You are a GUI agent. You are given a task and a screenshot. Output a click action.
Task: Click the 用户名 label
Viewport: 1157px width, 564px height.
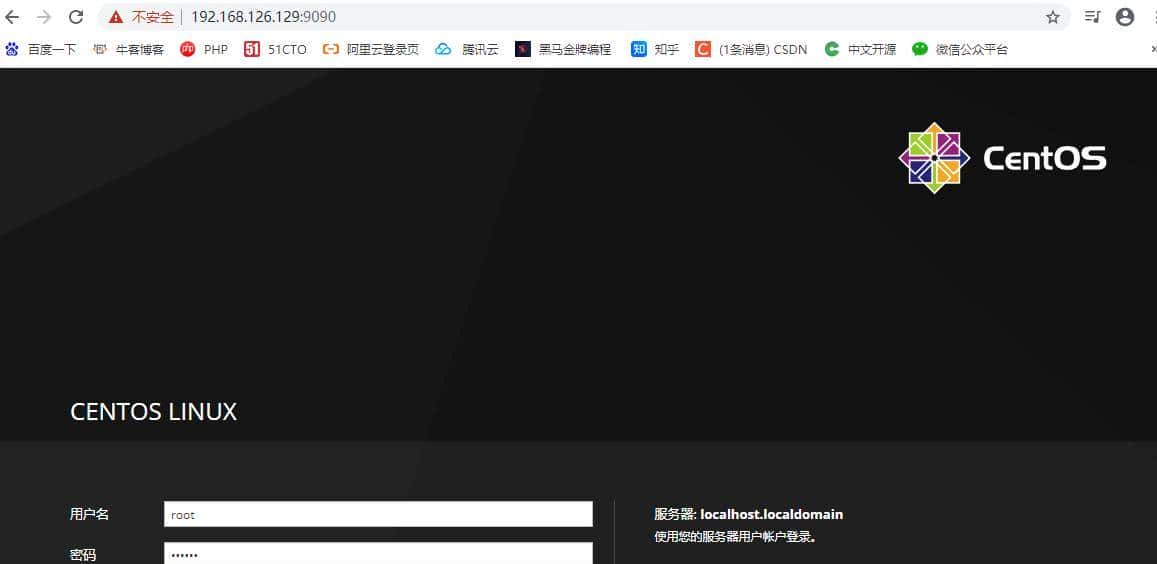tap(89, 515)
